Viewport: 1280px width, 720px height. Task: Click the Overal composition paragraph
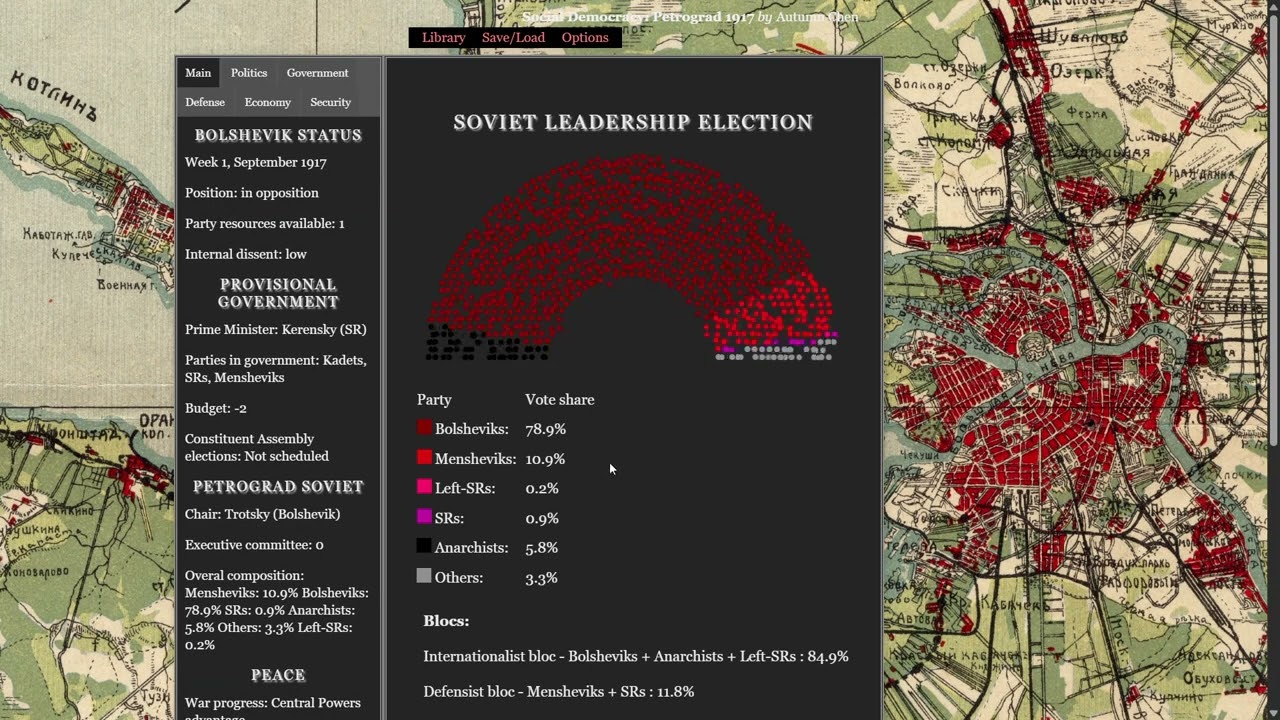tap(277, 610)
